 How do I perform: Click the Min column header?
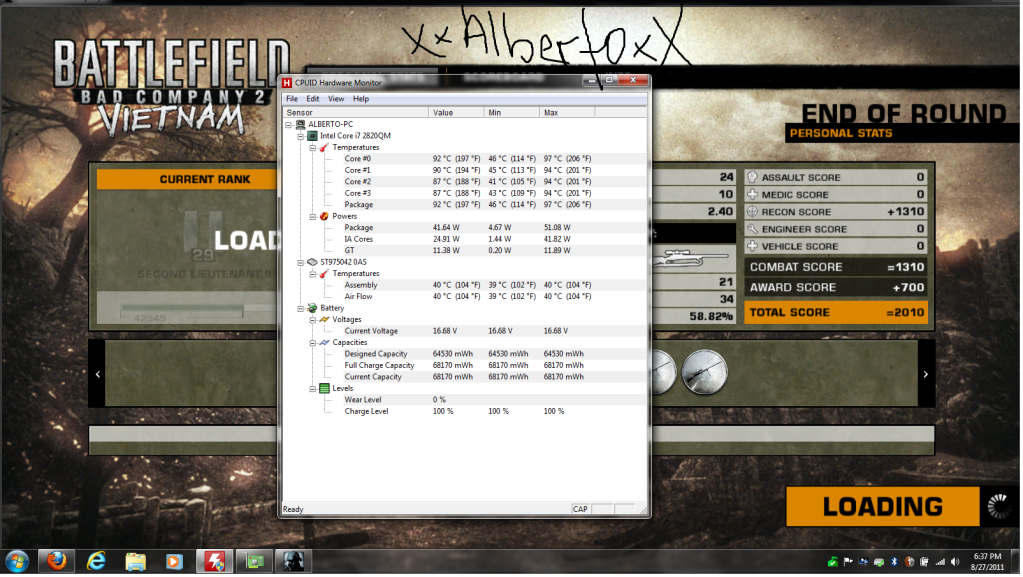(x=512, y=113)
